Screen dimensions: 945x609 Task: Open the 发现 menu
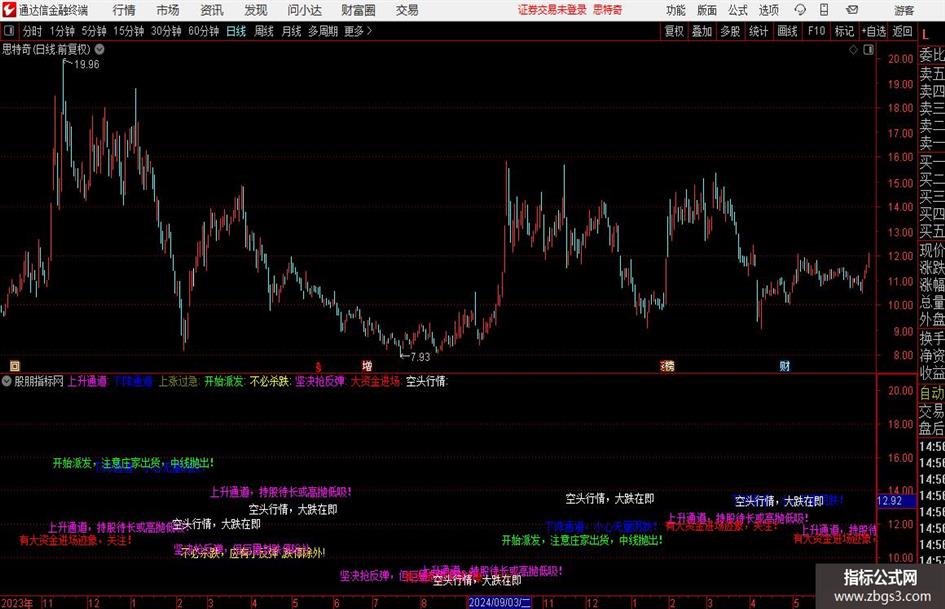(x=256, y=10)
